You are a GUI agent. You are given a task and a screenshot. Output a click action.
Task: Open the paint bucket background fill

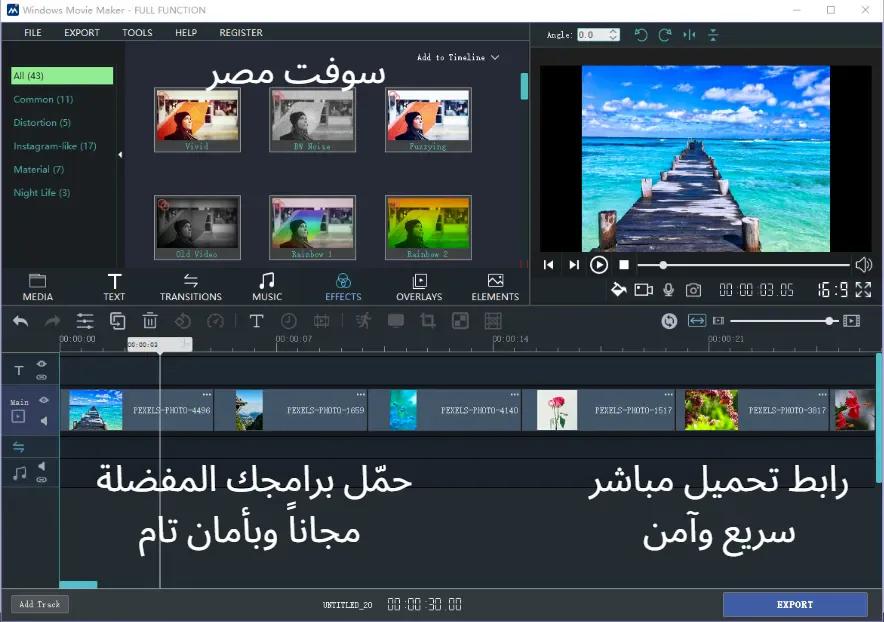pyautogui.click(x=618, y=290)
